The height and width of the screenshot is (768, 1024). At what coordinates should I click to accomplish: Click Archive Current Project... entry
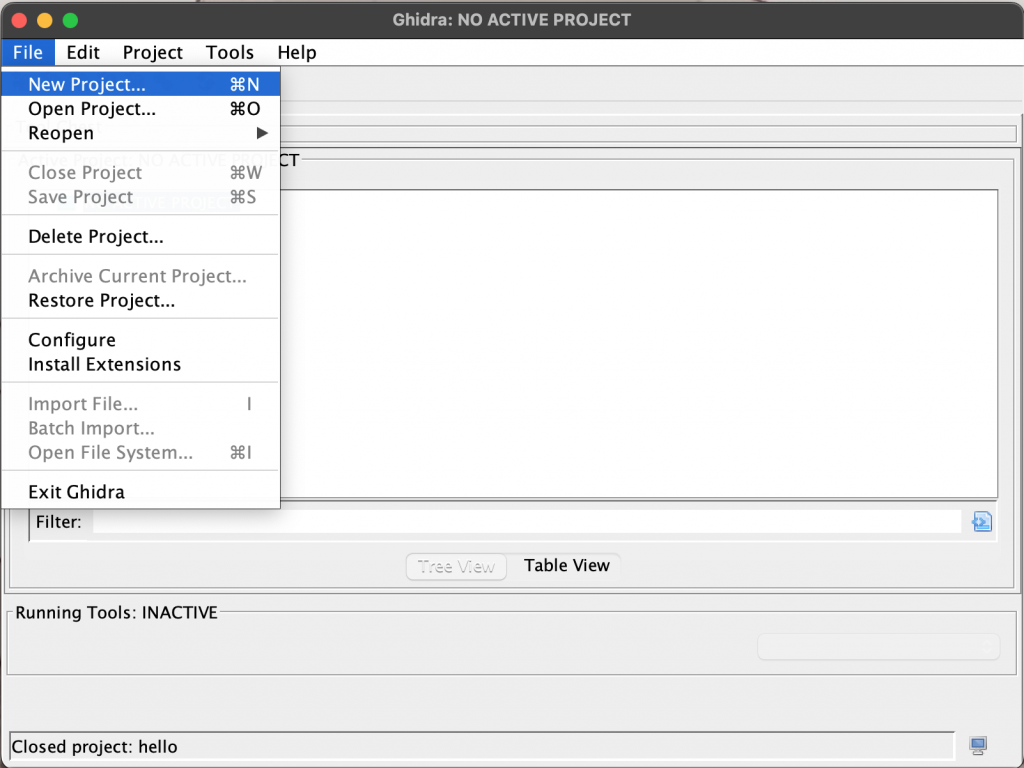[140, 276]
